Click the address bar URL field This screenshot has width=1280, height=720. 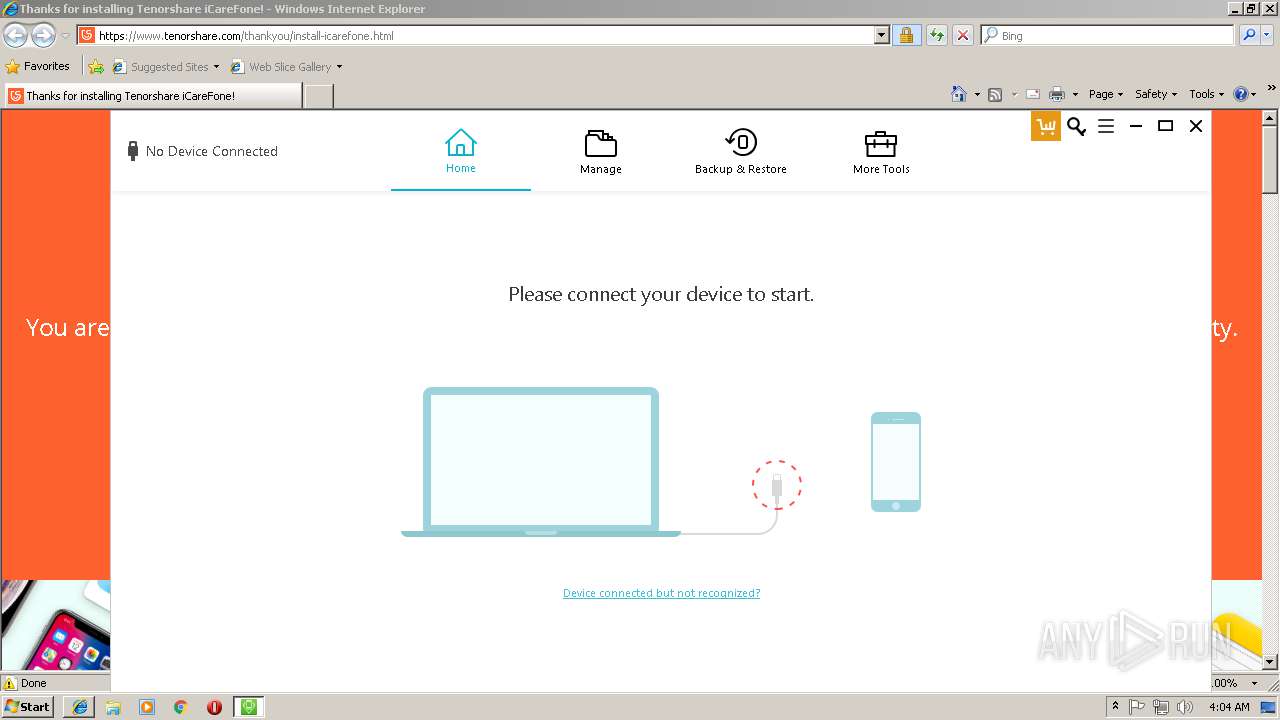click(x=475, y=36)
